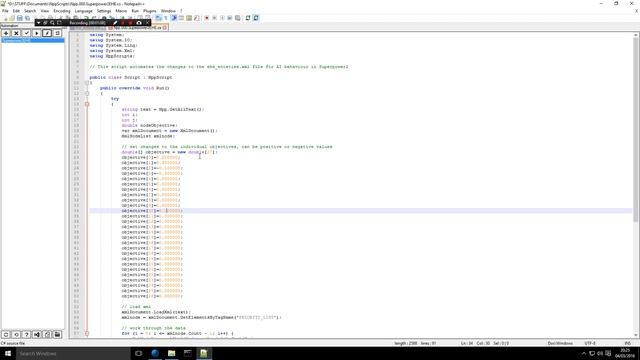Toggle show all characters icon
This screenshot has width=640, height=360.
coord(166,18)
